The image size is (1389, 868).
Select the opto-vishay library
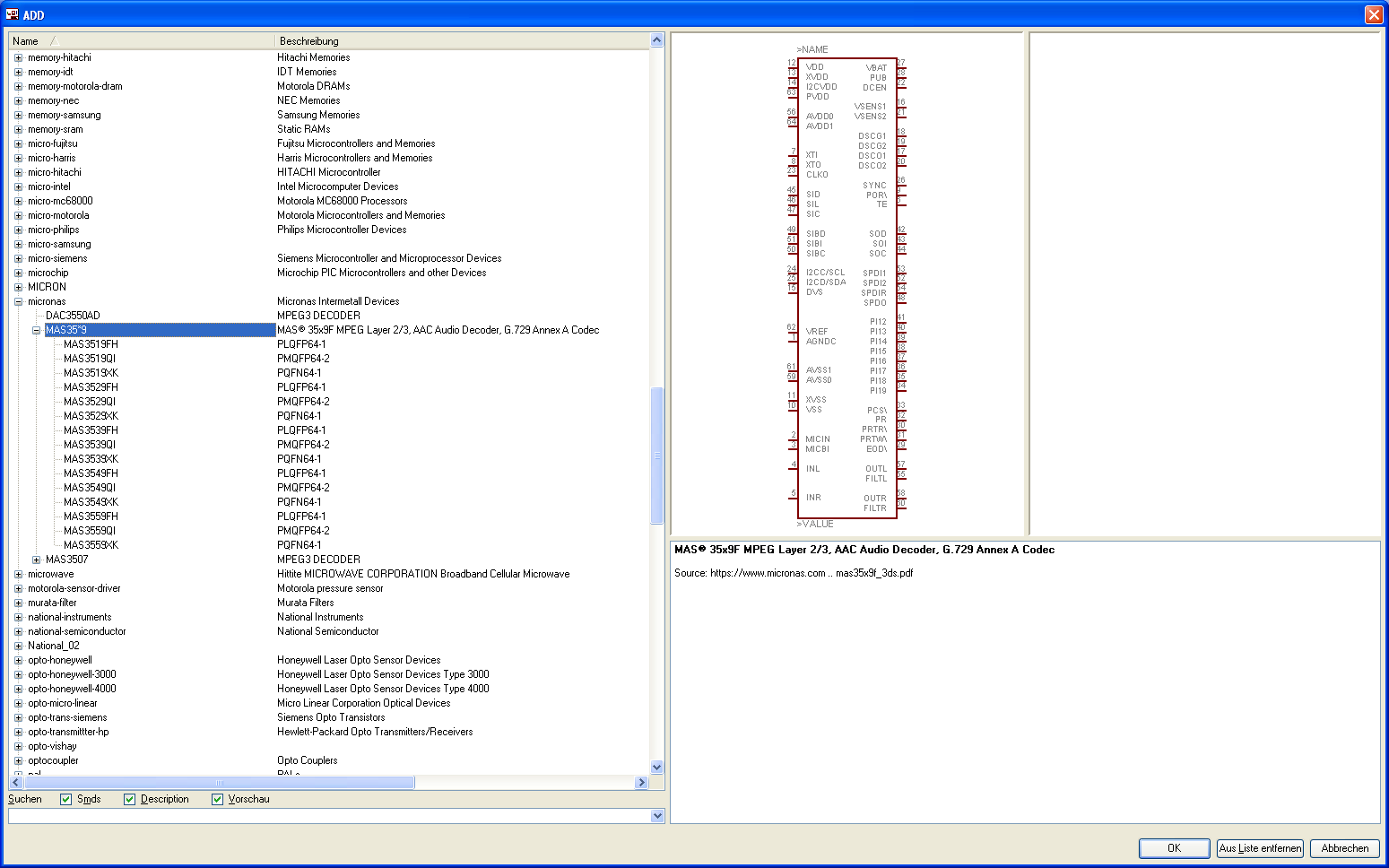pyautogui.click(x=52, y=746)
